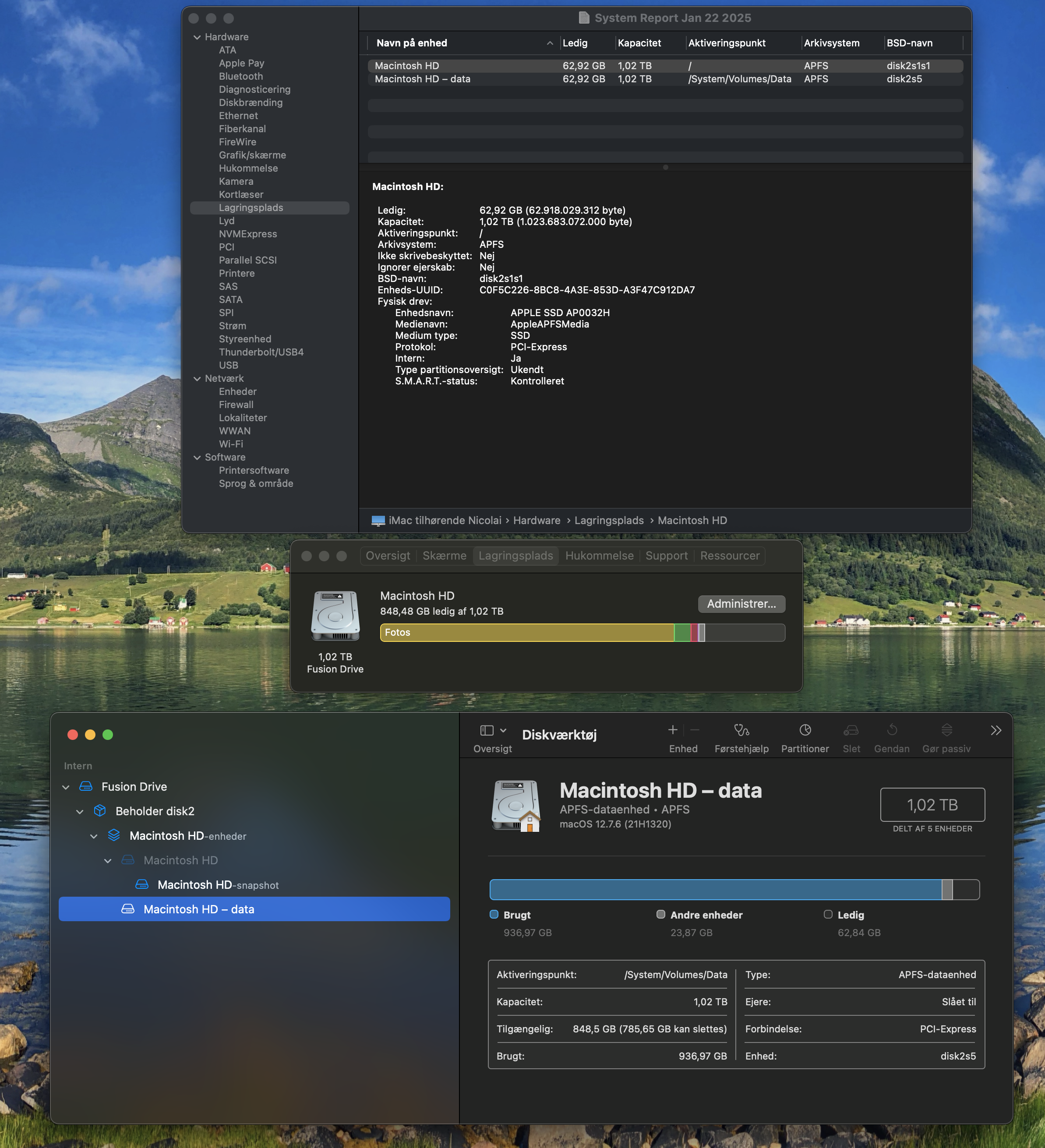Viewport: 1045px width, 1148px height.
Task: Click the Fotos segment of storage bar
Action: click(x=527, y=633)
